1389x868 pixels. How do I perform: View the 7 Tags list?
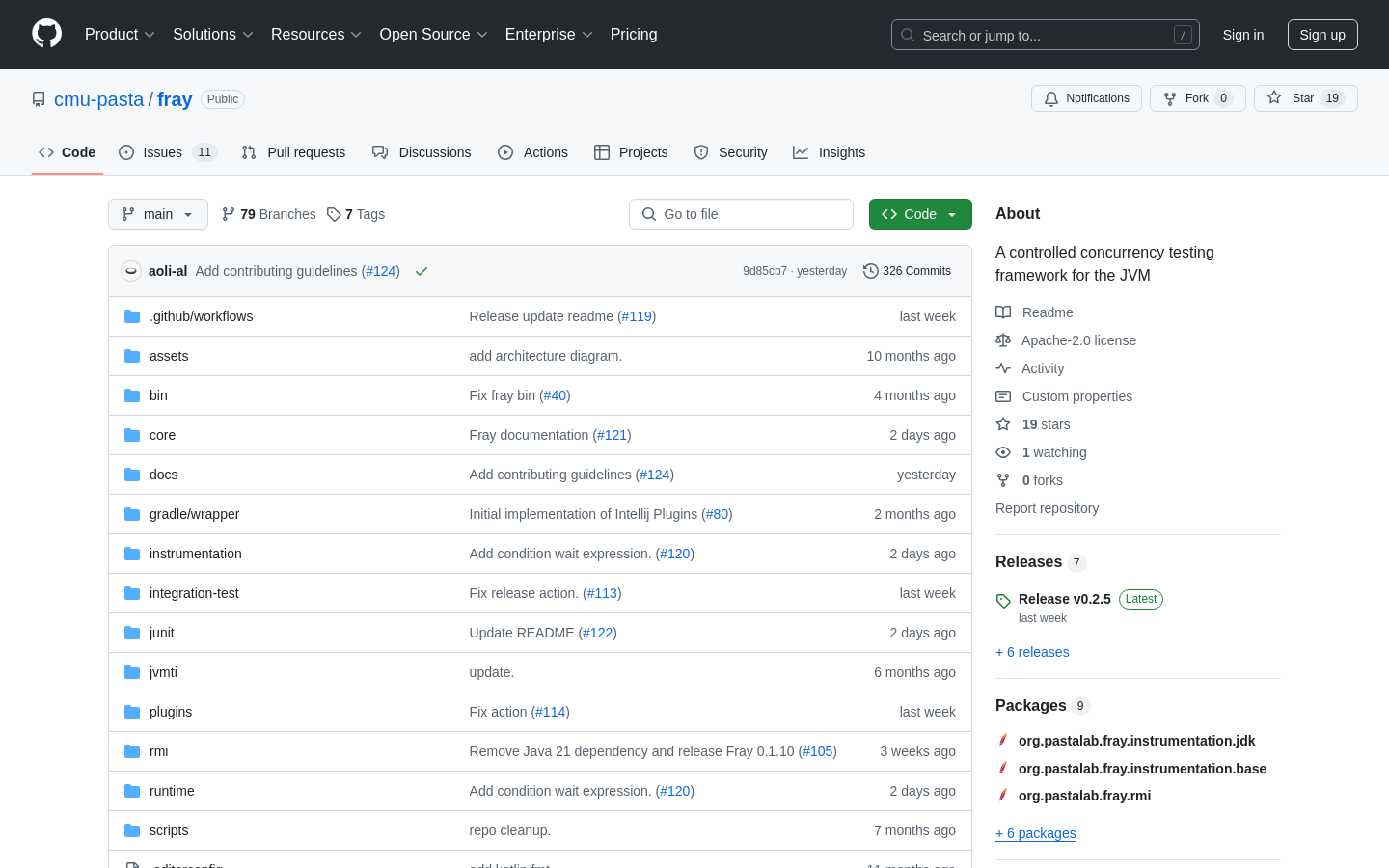[356, 214]
